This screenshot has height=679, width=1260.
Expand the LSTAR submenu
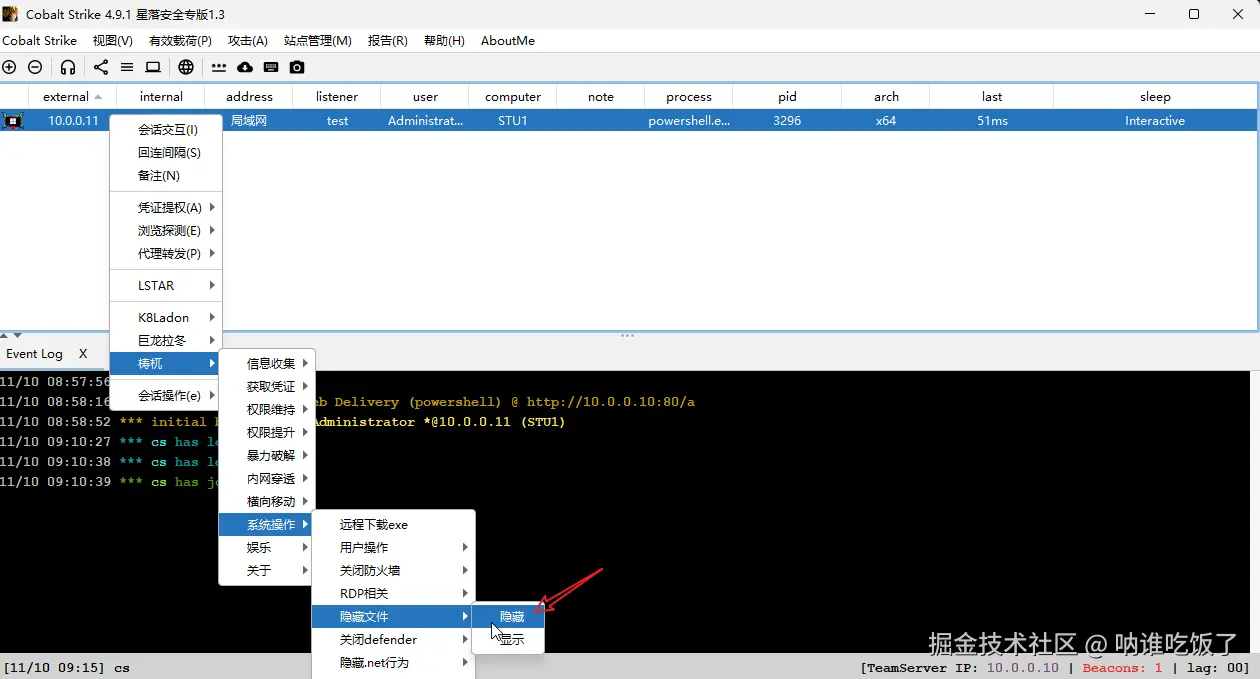(x=166, y=286)
